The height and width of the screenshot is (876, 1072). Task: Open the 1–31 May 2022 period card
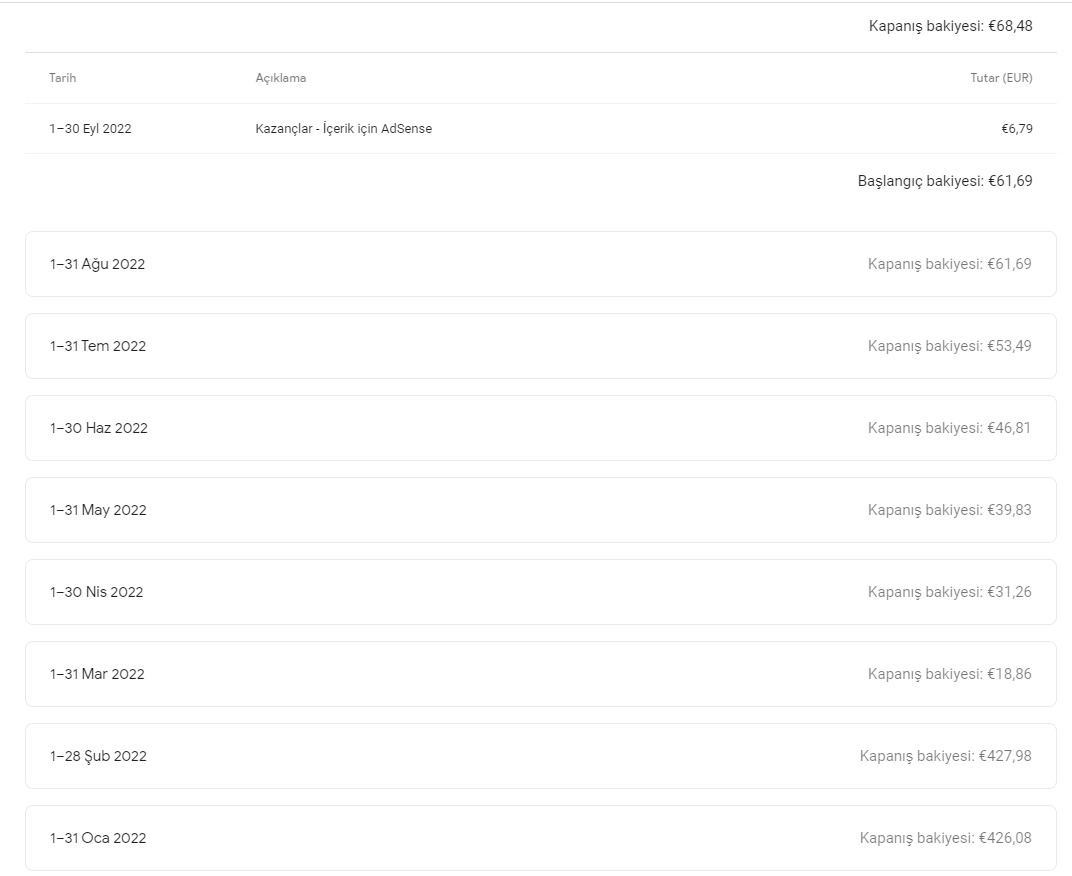point(540,510)
